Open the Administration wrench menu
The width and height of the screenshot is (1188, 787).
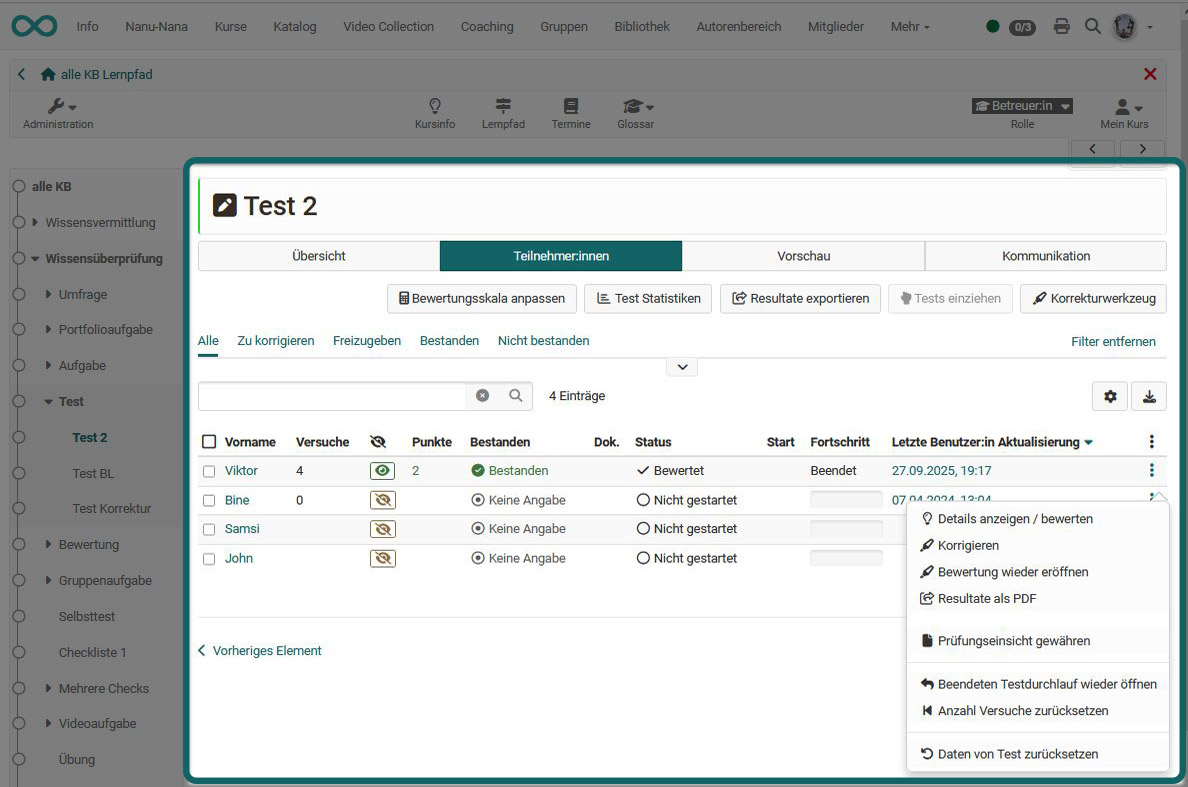(x=57, y=110)
